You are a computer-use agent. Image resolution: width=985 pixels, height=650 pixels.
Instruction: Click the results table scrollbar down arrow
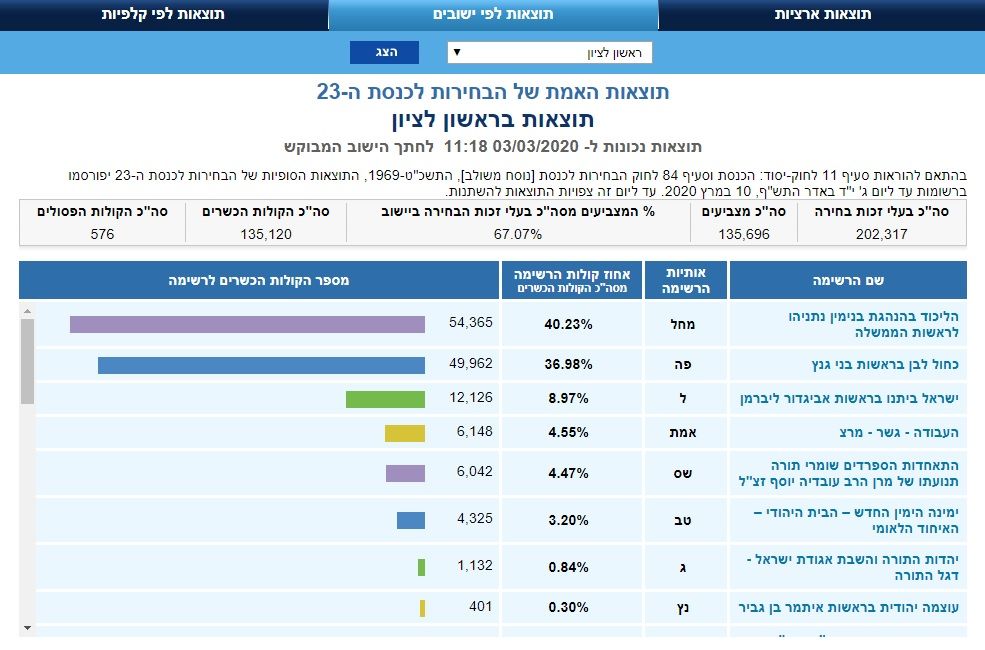pyautogui.click(x=27, y=629)
